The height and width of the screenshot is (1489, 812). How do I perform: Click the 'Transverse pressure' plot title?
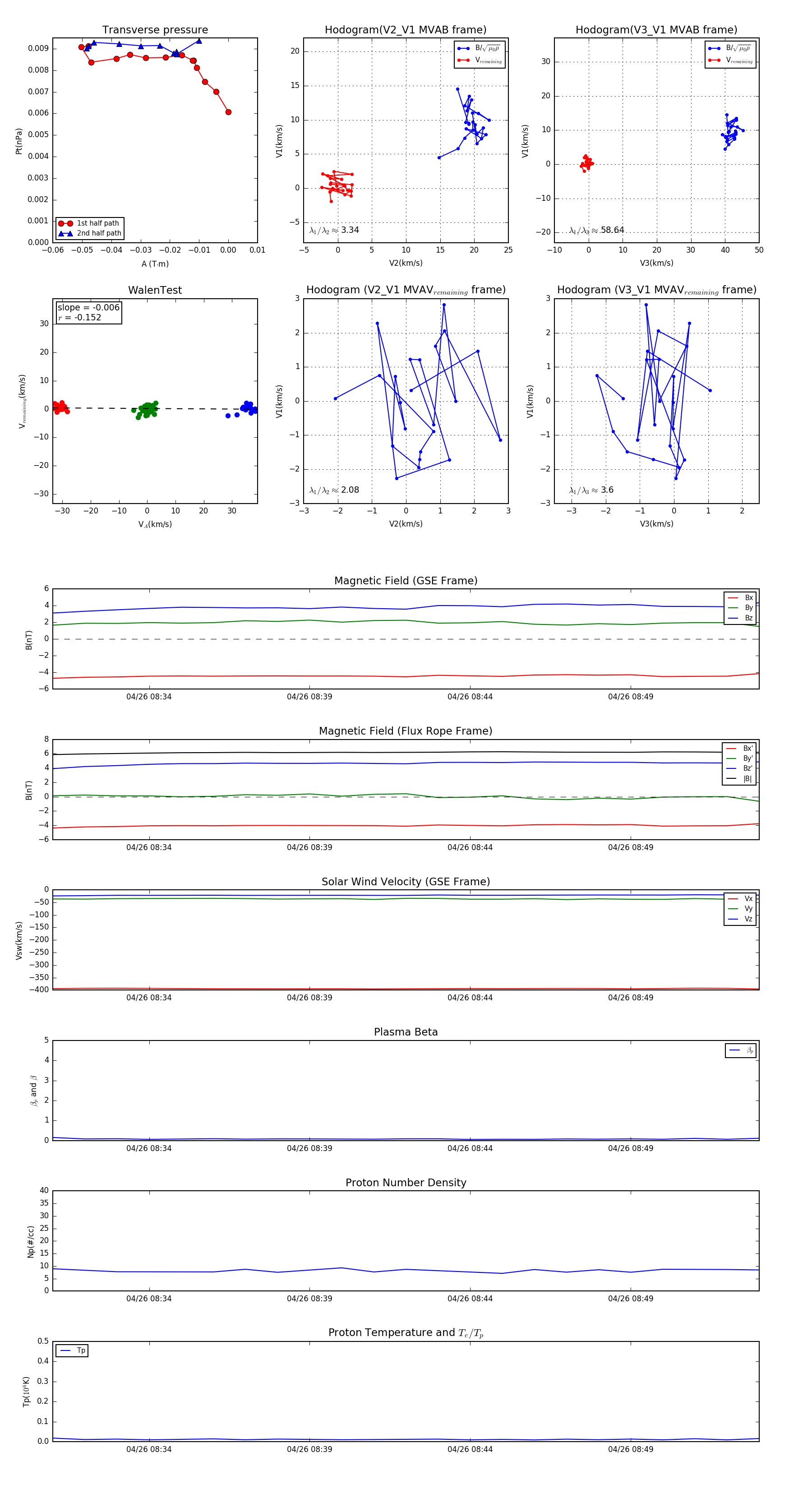pyautogui.click(x=155, y=29)
